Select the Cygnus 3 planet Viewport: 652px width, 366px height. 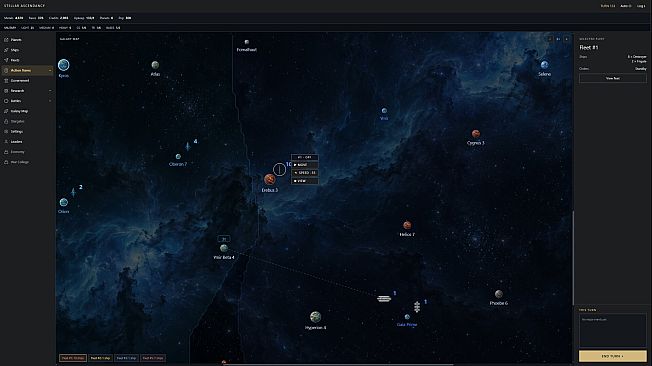coord(476,134)
